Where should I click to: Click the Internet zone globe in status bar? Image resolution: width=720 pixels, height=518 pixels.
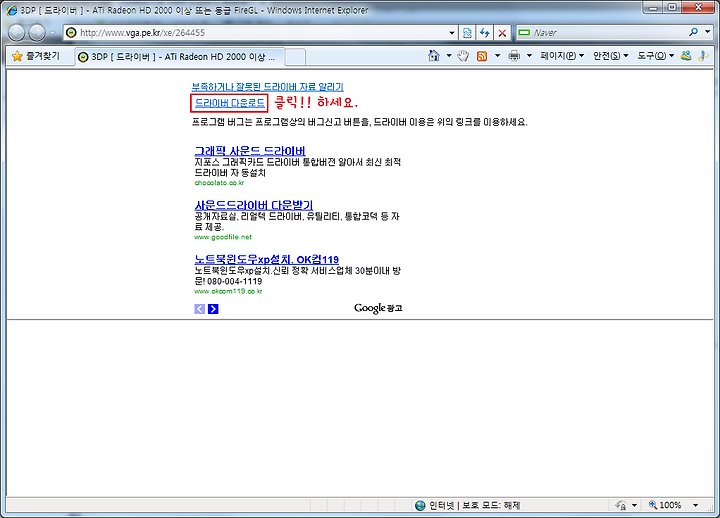pyautogui.click(x=420, y=506)
